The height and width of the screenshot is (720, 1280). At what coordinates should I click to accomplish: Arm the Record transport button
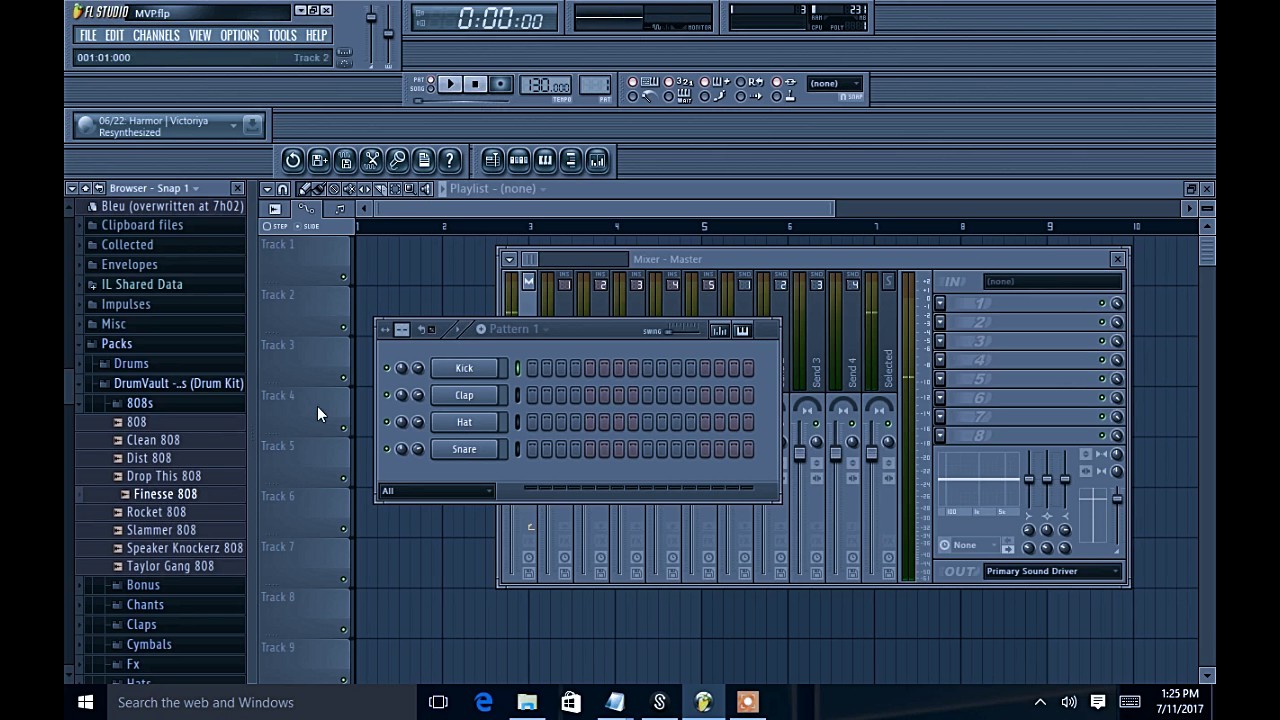tap(501, 85)
